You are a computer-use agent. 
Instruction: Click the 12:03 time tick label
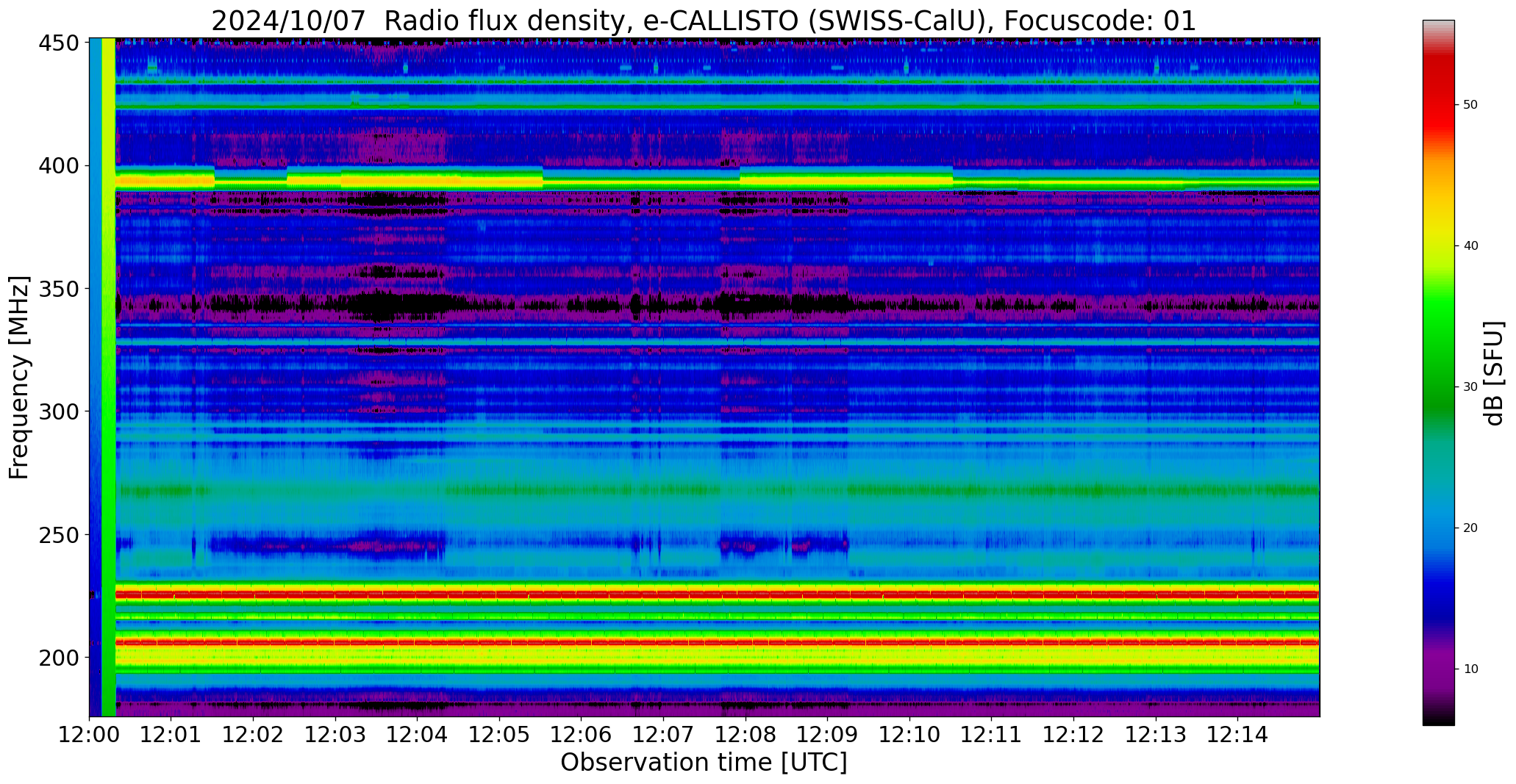click(335, 734)
